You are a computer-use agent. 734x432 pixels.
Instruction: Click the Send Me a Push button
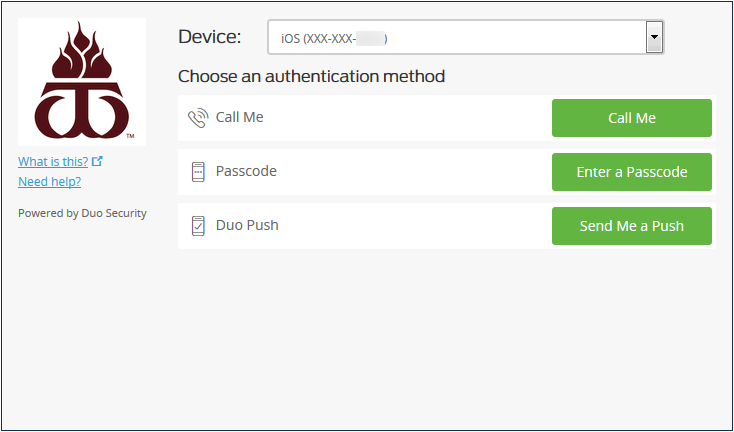631,226
